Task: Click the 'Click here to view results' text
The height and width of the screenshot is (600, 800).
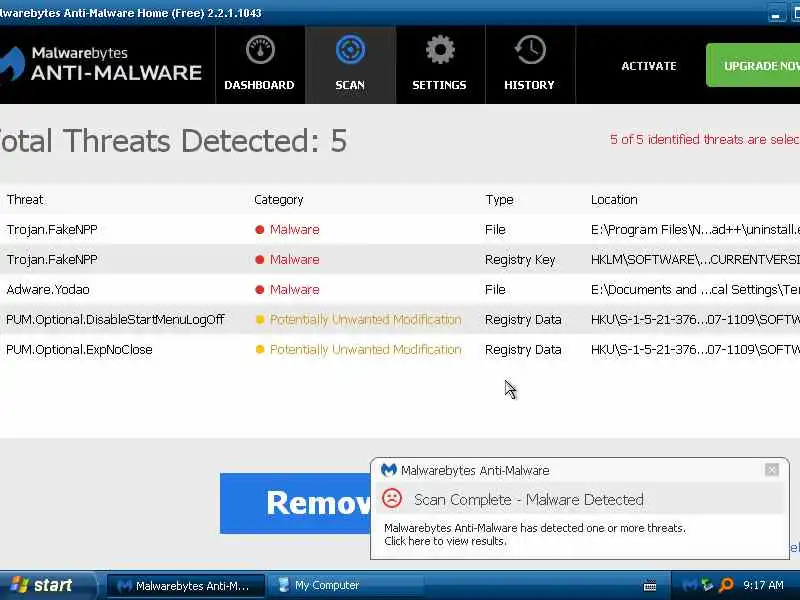Action: tap(445, 541)
